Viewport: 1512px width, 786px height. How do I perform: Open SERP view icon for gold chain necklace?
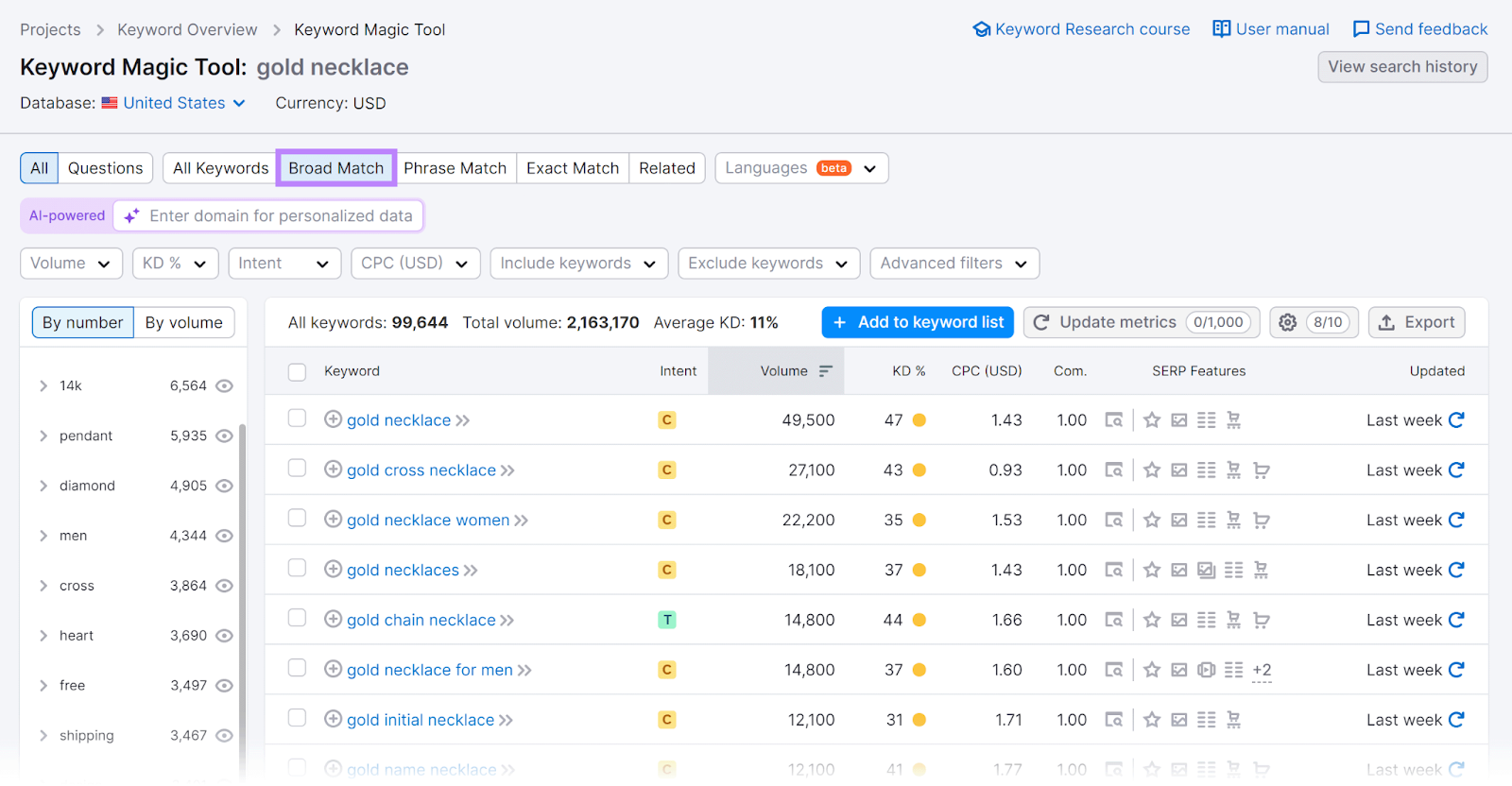1114,621
